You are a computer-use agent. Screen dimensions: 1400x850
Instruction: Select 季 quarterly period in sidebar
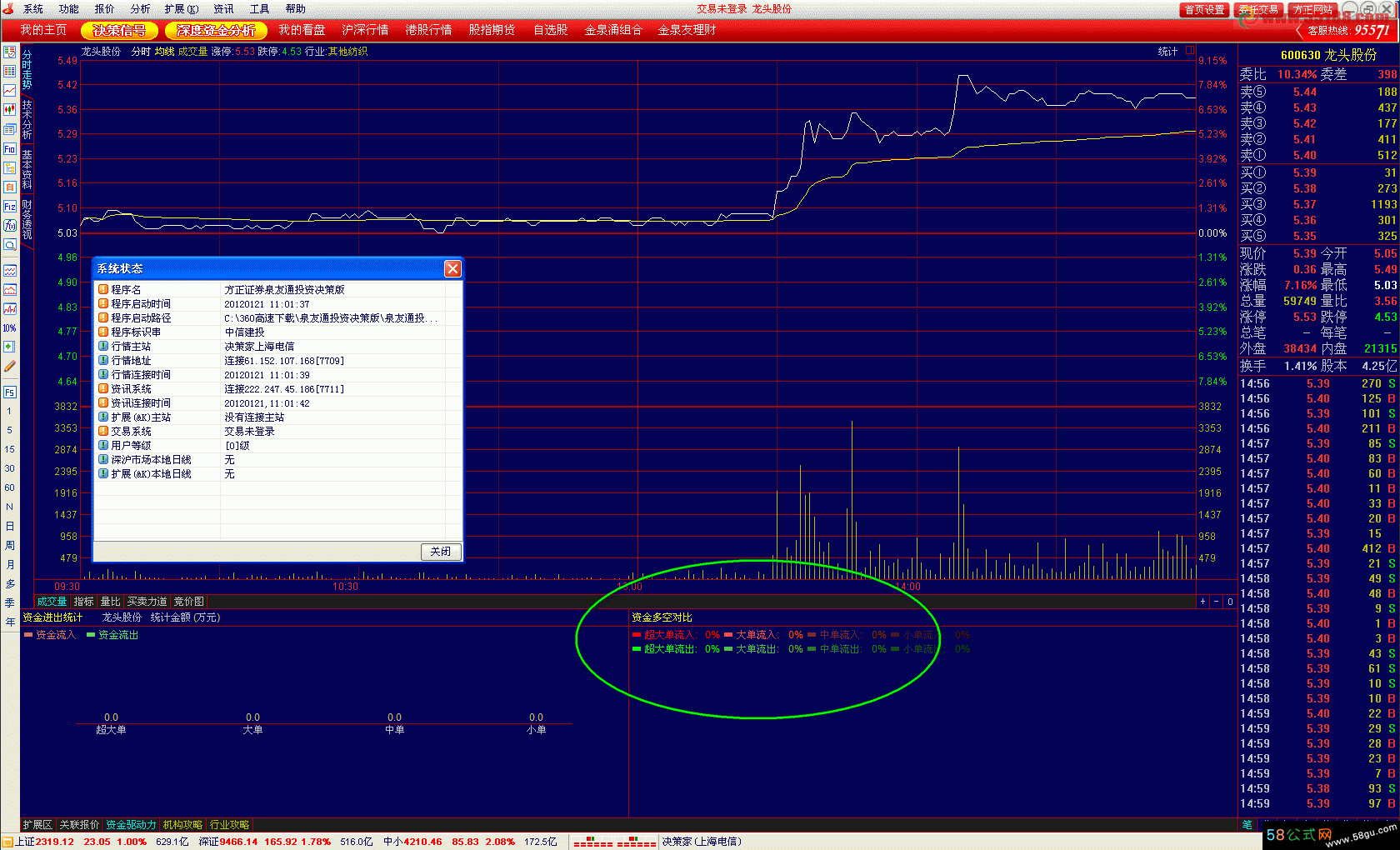[10, 602]
